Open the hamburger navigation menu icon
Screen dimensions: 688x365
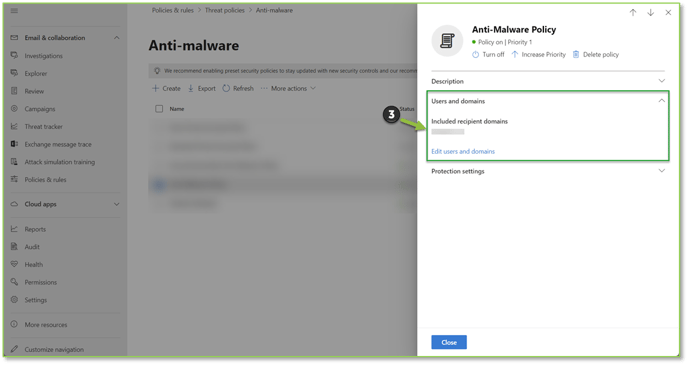pyautogui.click(x=14, y=11)
